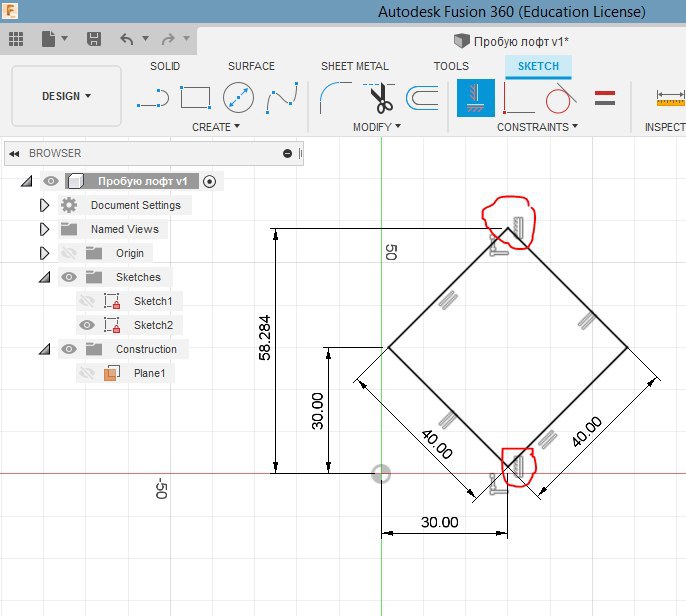Image resolution: width=686 pixels, height=616 pixels.
Task: Click the Fusion 360 app logo
Action: [10, 11]
